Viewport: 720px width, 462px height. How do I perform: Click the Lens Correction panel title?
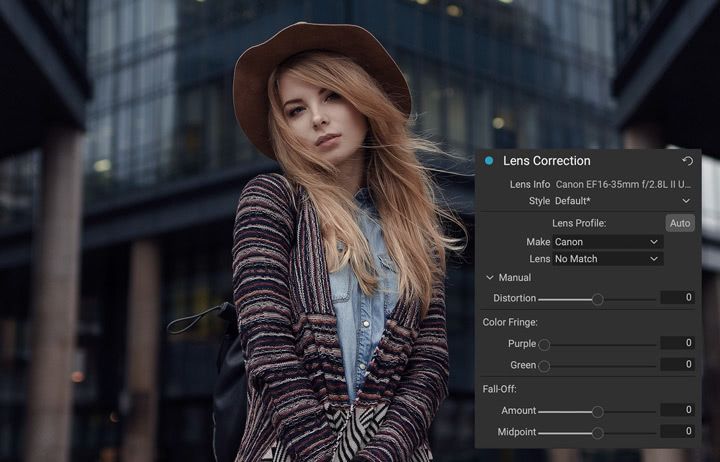pyautogui.click(x=546, y=161)
